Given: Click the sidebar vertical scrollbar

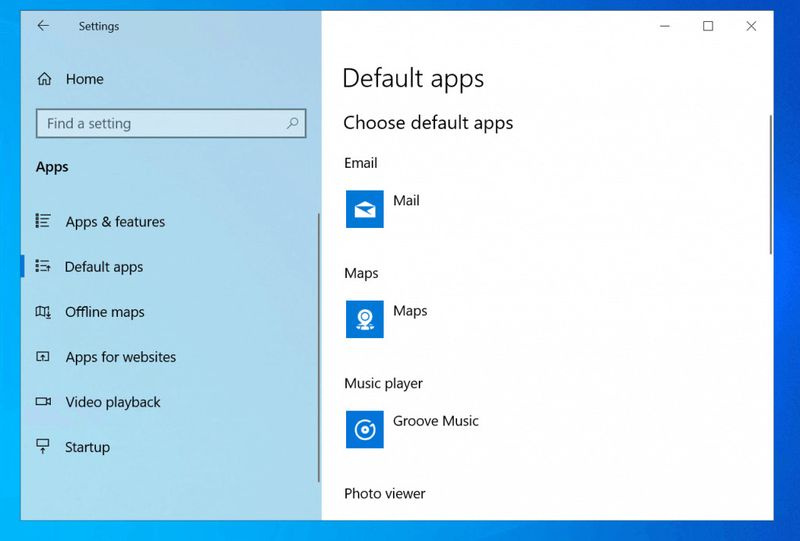Looking at the screenshot, I should [318, 347].
